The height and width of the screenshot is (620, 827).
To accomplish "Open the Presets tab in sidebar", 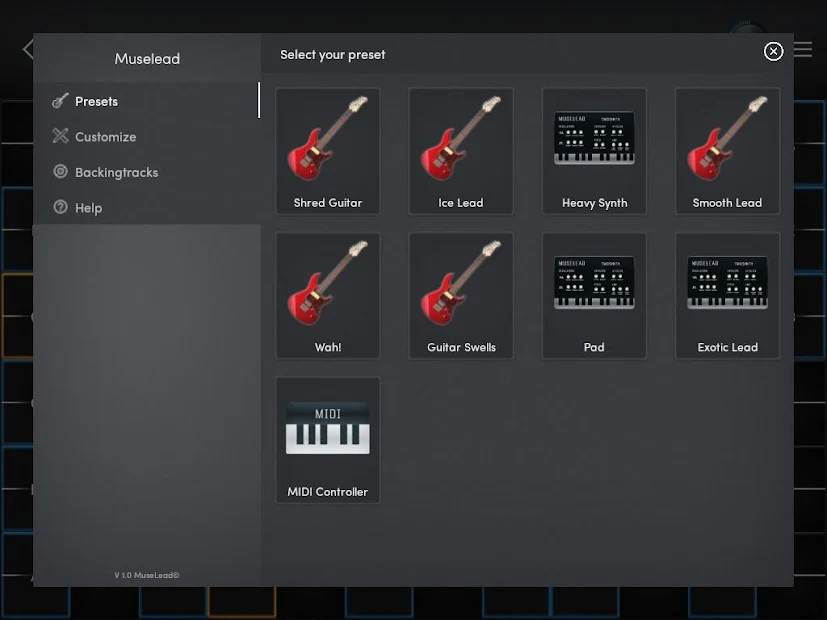I will coord(96,101).
